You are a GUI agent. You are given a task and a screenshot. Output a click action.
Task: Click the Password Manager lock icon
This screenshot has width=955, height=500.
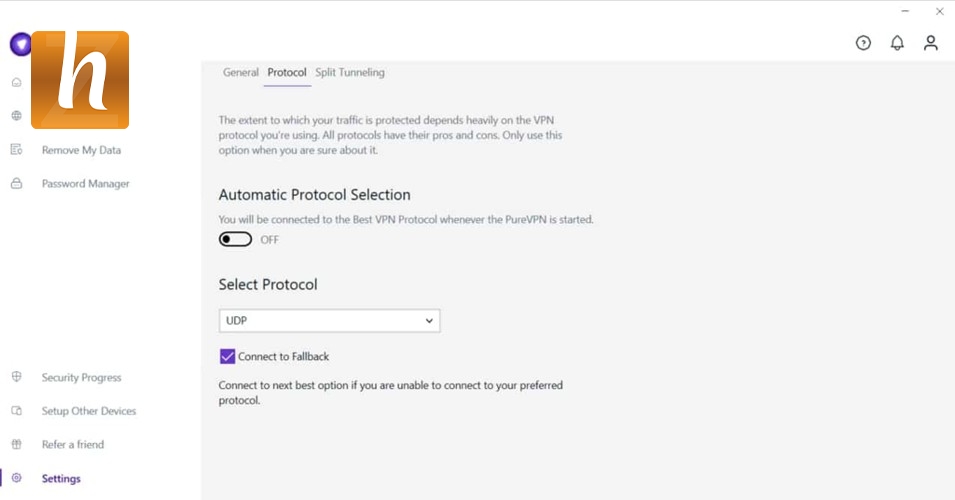(16, 184)
